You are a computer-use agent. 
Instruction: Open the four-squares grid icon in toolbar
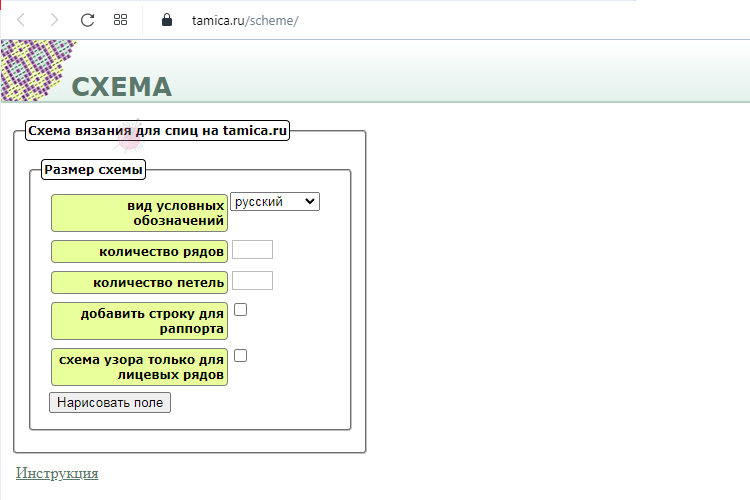(x=120, y=20)
